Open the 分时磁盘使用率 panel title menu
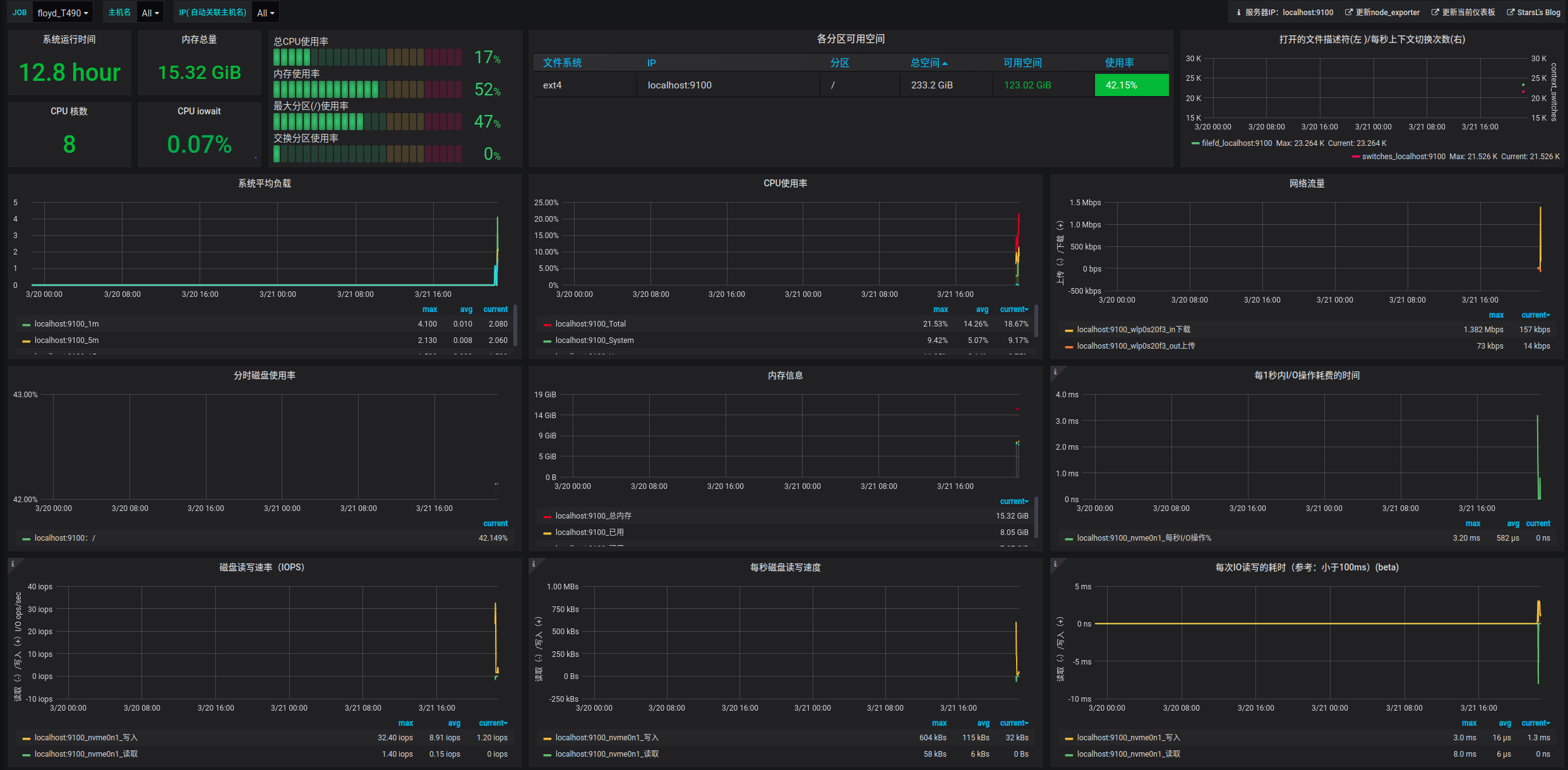 [x=265, y=376]
